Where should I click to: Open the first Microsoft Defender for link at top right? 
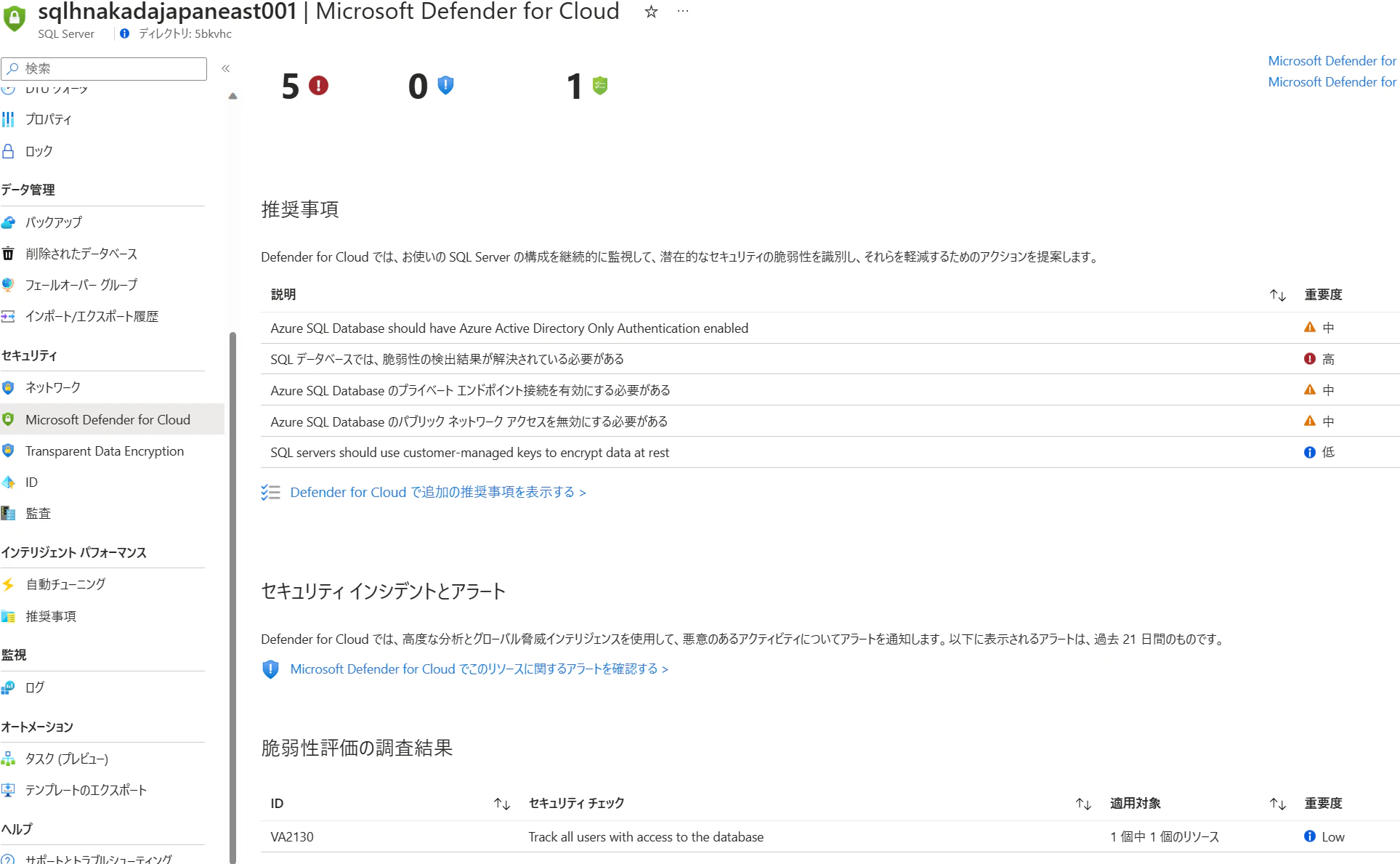point(1333,60)
